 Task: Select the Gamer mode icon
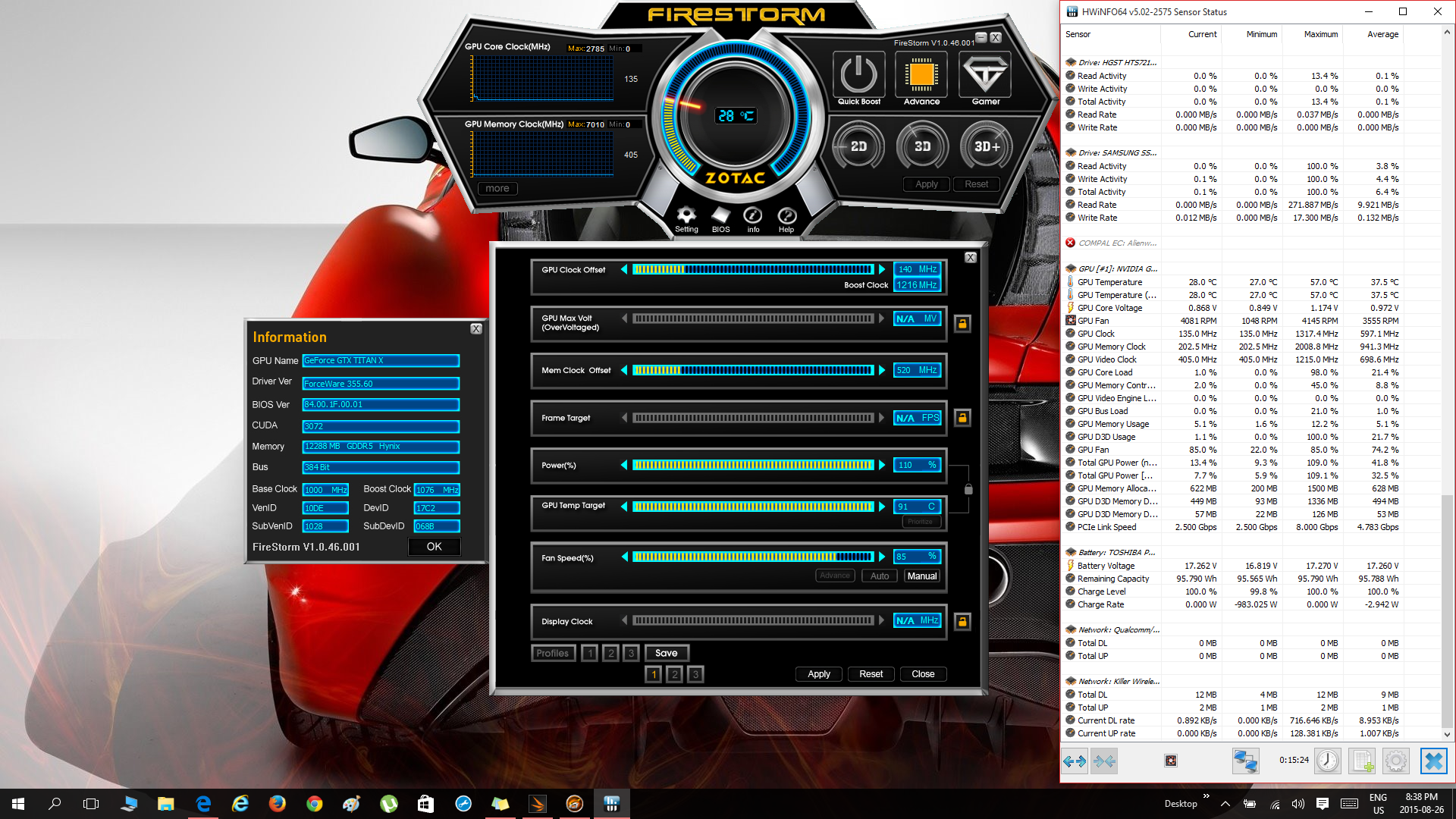pos(985,74)
